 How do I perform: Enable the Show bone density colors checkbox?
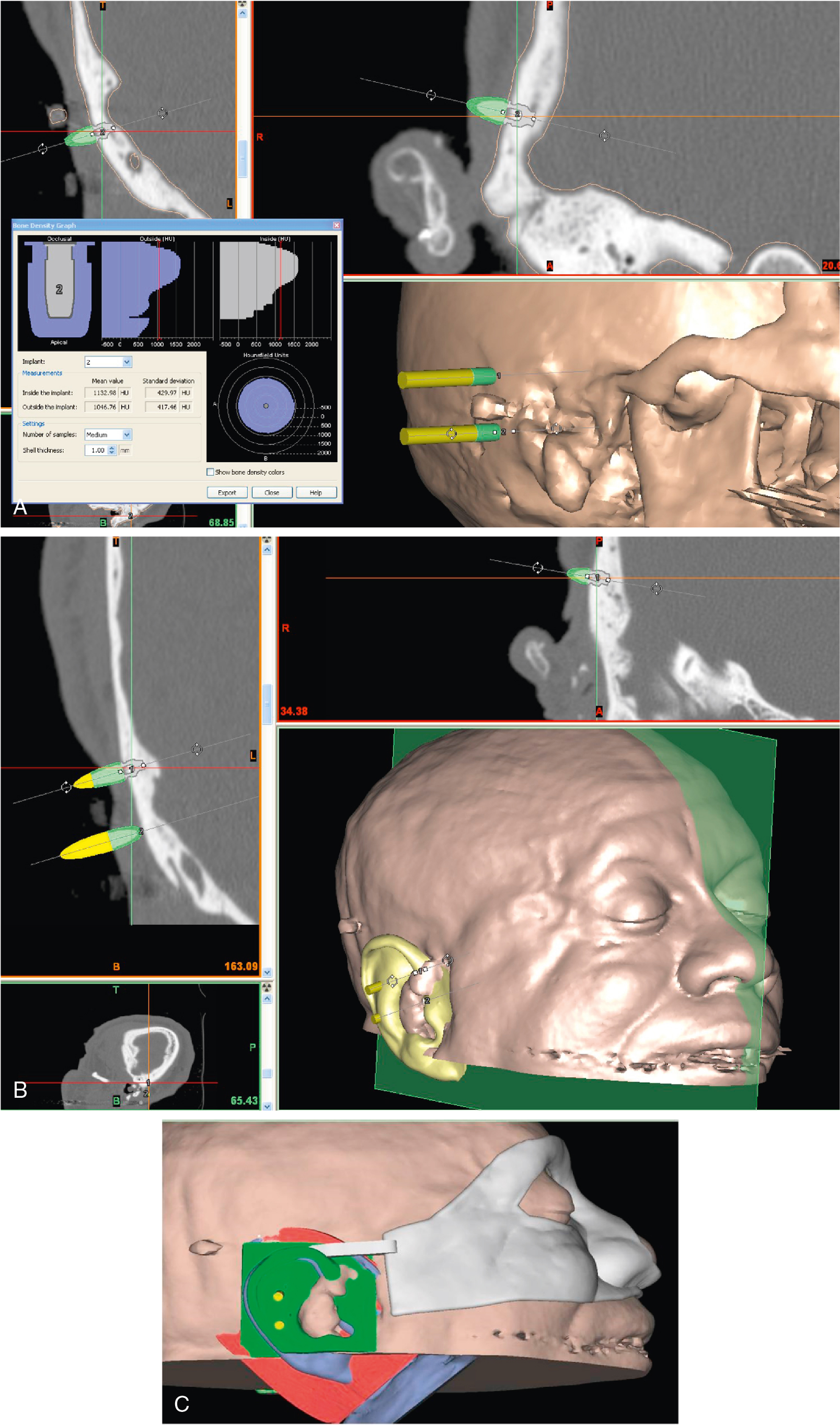[210, 472]
